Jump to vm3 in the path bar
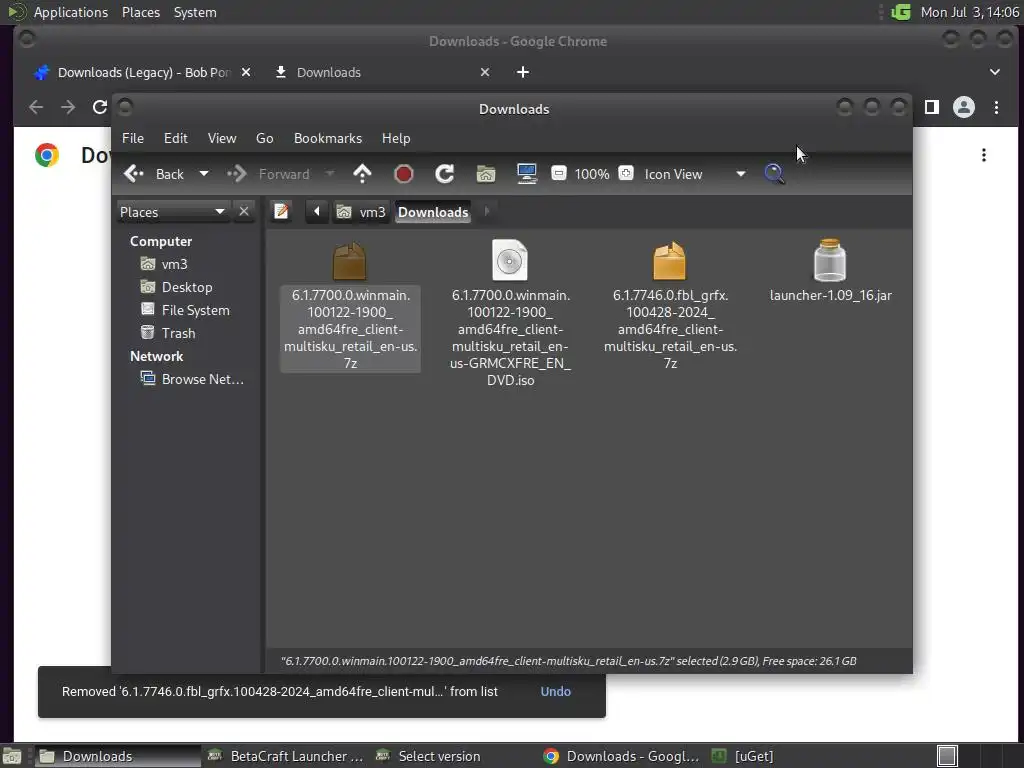The width and height of the screenshot is (1024, 768). pyautogui.click(x=362, y=212)
